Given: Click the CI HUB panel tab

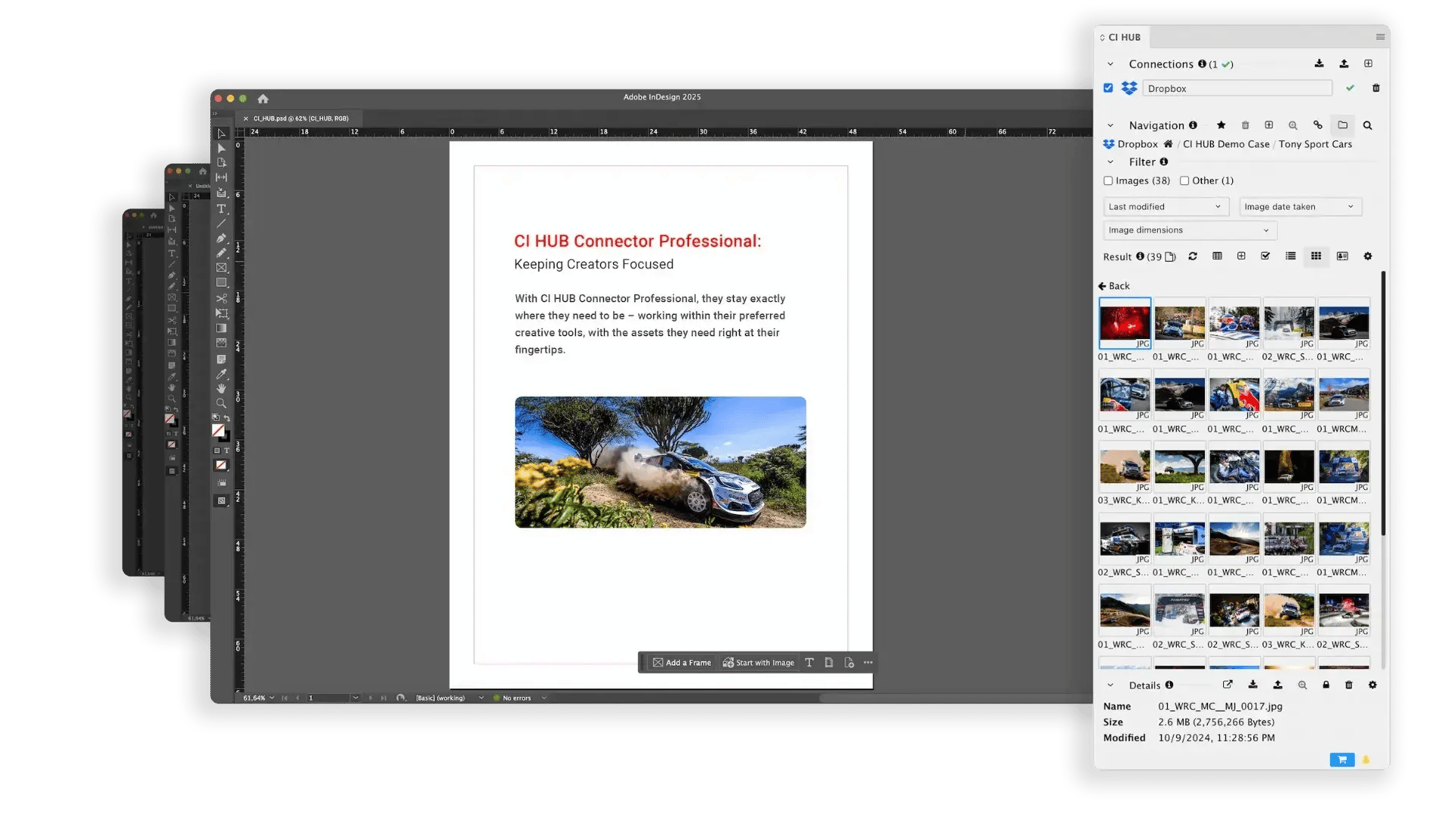Looking at the screenshot, I should pos(1121,37).
